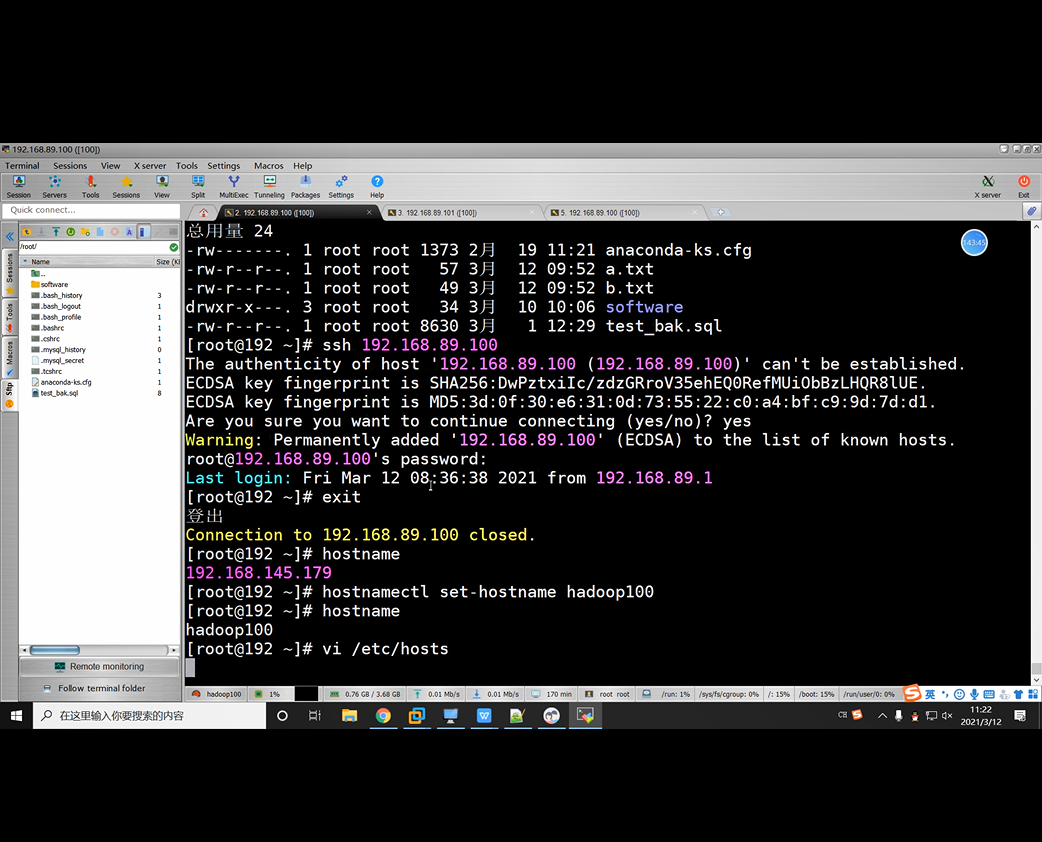Collapse sidebar with double-chevron arrow
Image resolution: width=1042 pixels, height=842 pixels.
point(9,236)
